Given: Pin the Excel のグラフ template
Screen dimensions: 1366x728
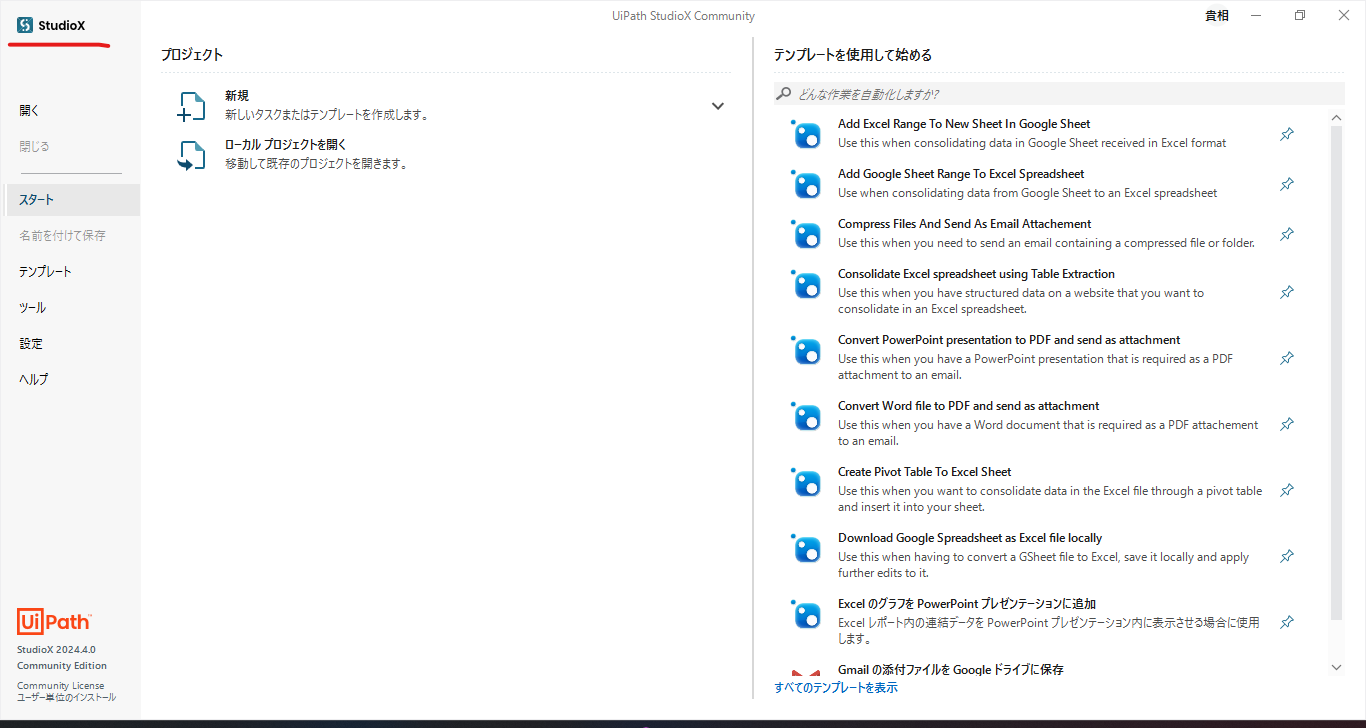Looking at the screenshot, I should 1287,622.
